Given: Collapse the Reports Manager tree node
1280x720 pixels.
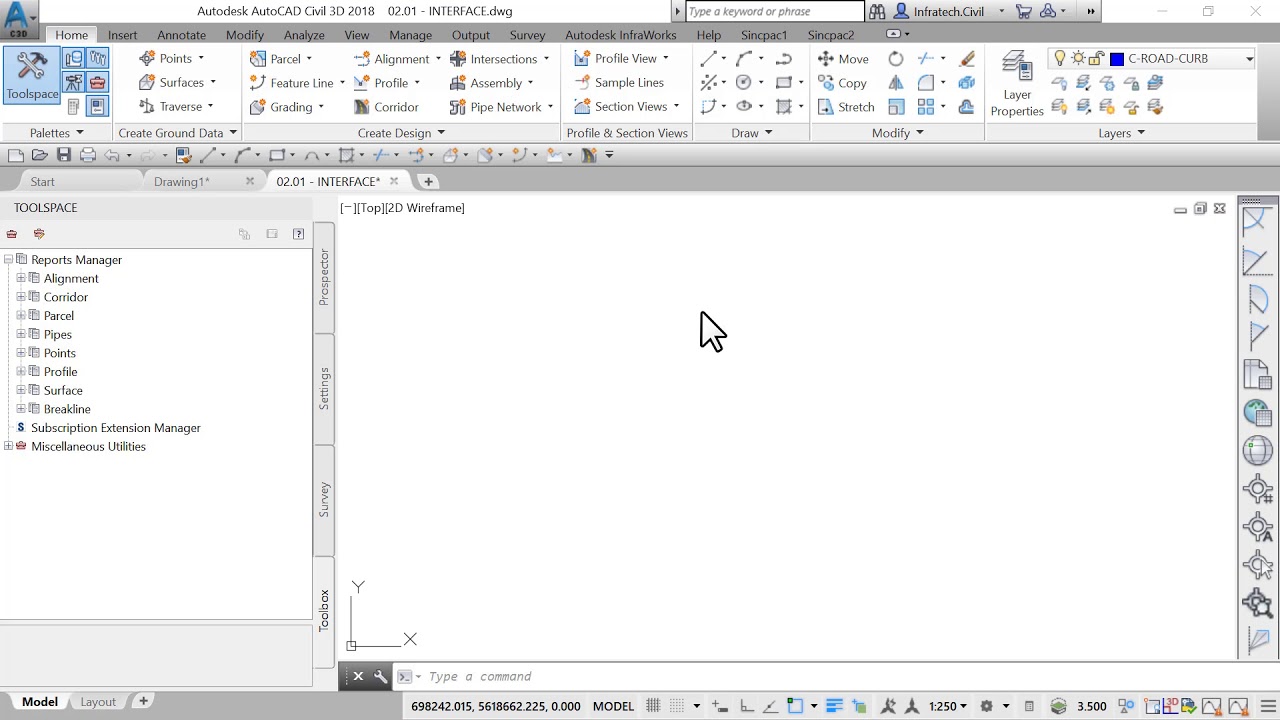Looking at the screenshot, I should tap(8, 260).
